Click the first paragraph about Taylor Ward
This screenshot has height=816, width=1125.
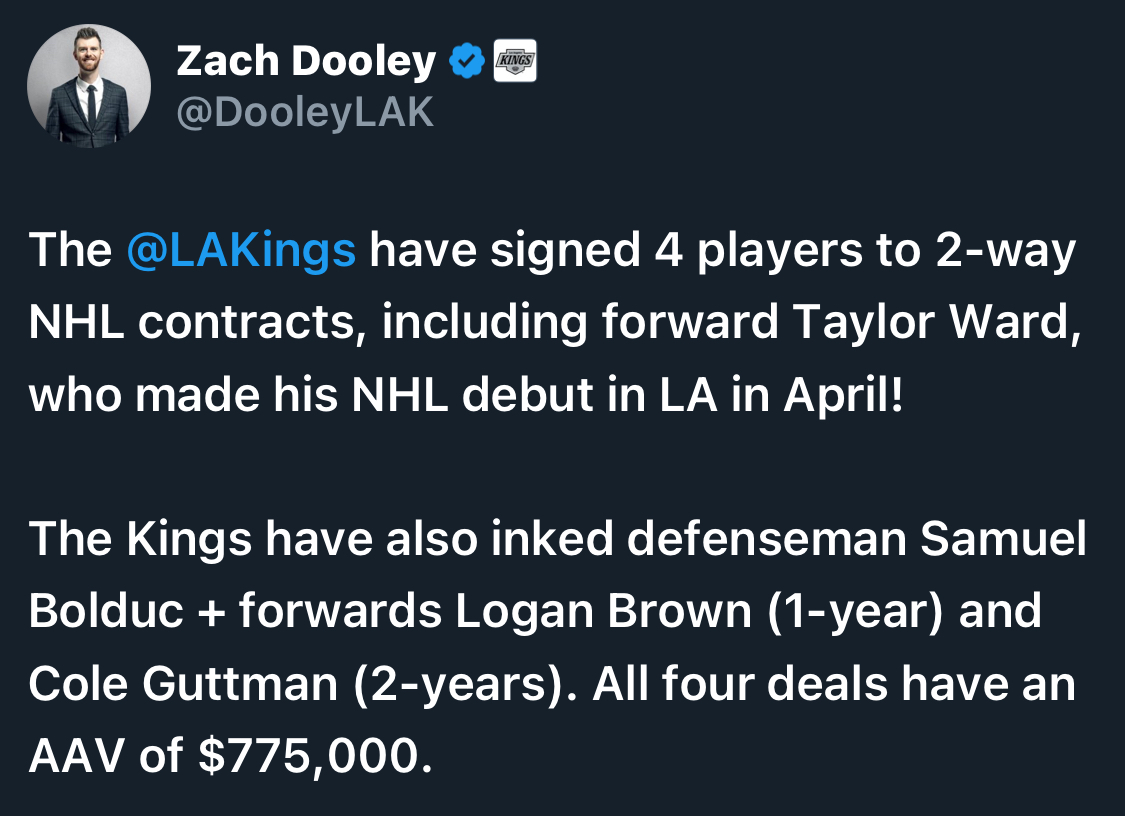(555, 322)
